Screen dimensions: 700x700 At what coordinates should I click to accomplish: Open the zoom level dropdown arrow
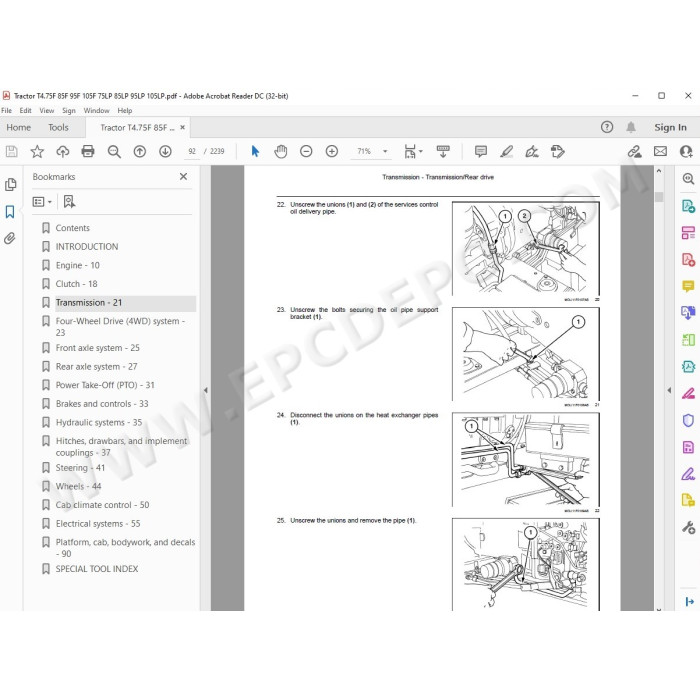tap(385, 152)
